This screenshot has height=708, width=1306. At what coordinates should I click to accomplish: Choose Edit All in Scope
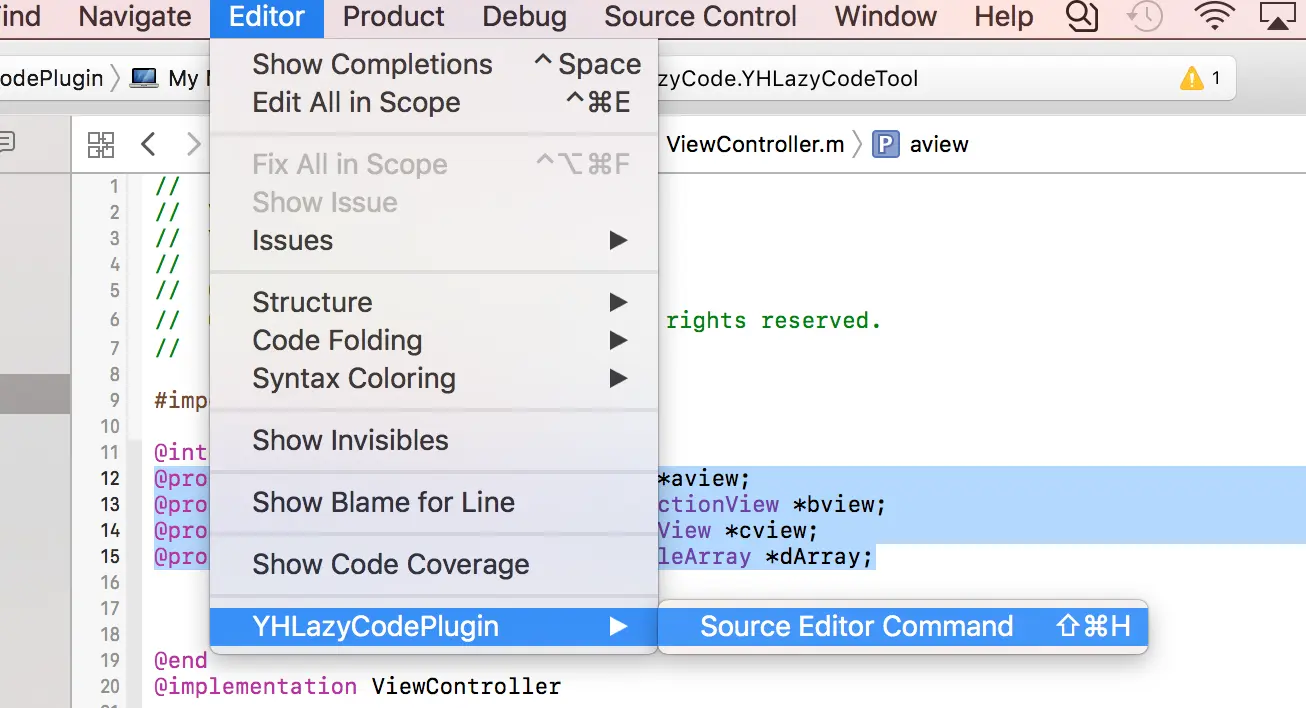434,102
